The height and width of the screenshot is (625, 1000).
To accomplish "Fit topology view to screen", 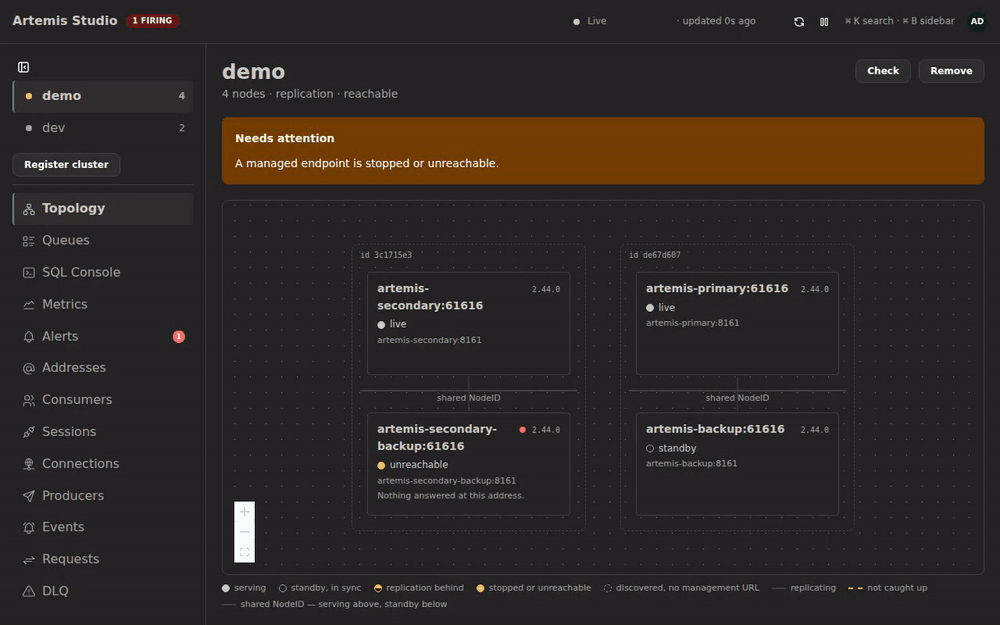I will click(x=244, y=552).
